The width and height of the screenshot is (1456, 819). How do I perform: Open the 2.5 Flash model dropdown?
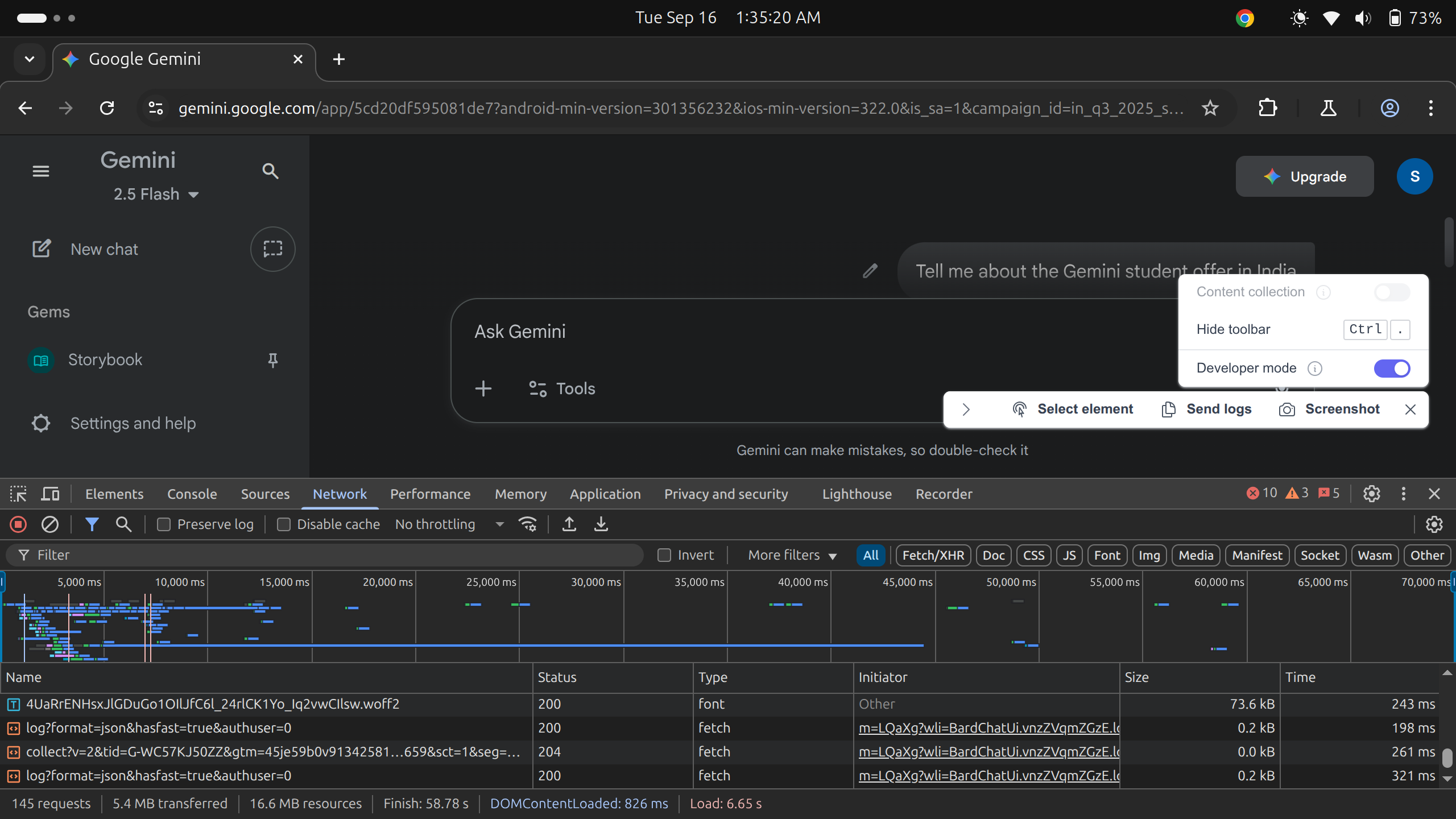(x=156, y=195)
